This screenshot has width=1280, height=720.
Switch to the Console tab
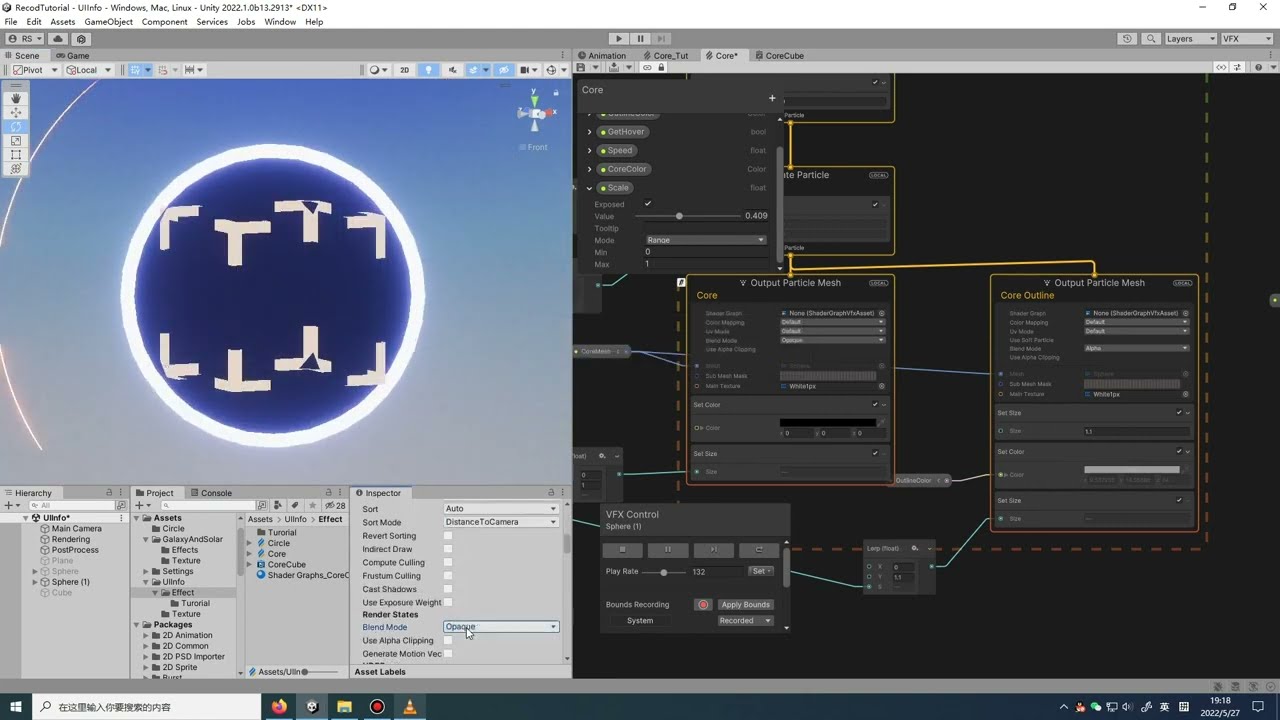click(210, 493)
